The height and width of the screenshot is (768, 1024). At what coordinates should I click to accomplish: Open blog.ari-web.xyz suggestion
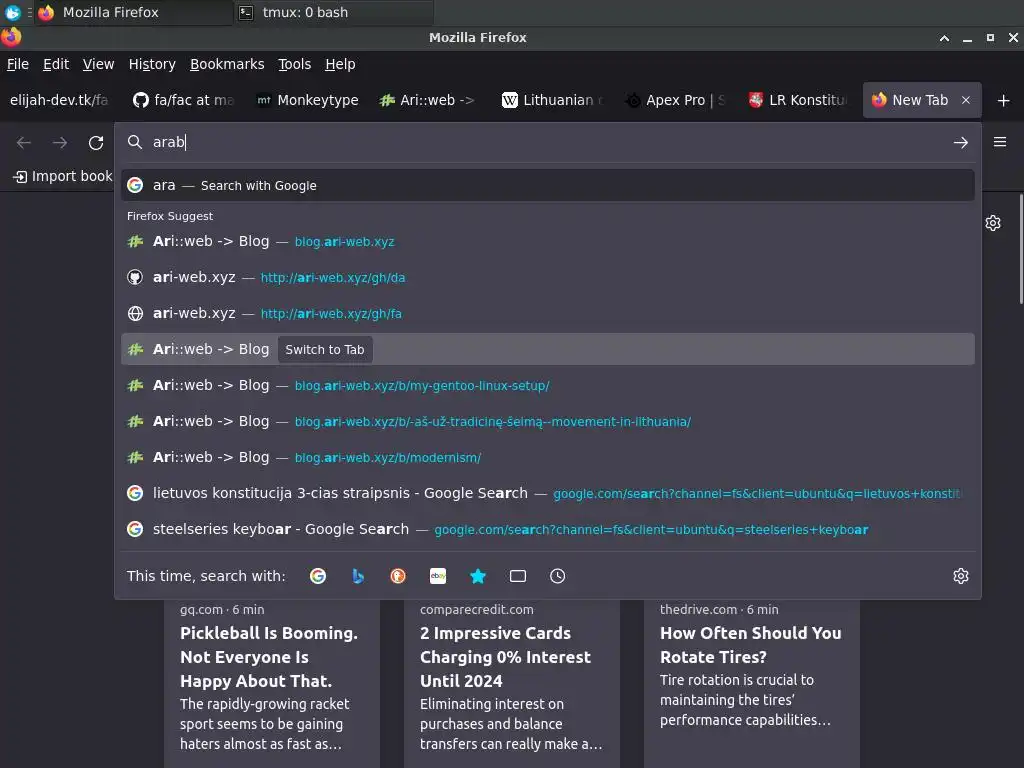pos(547,241)
